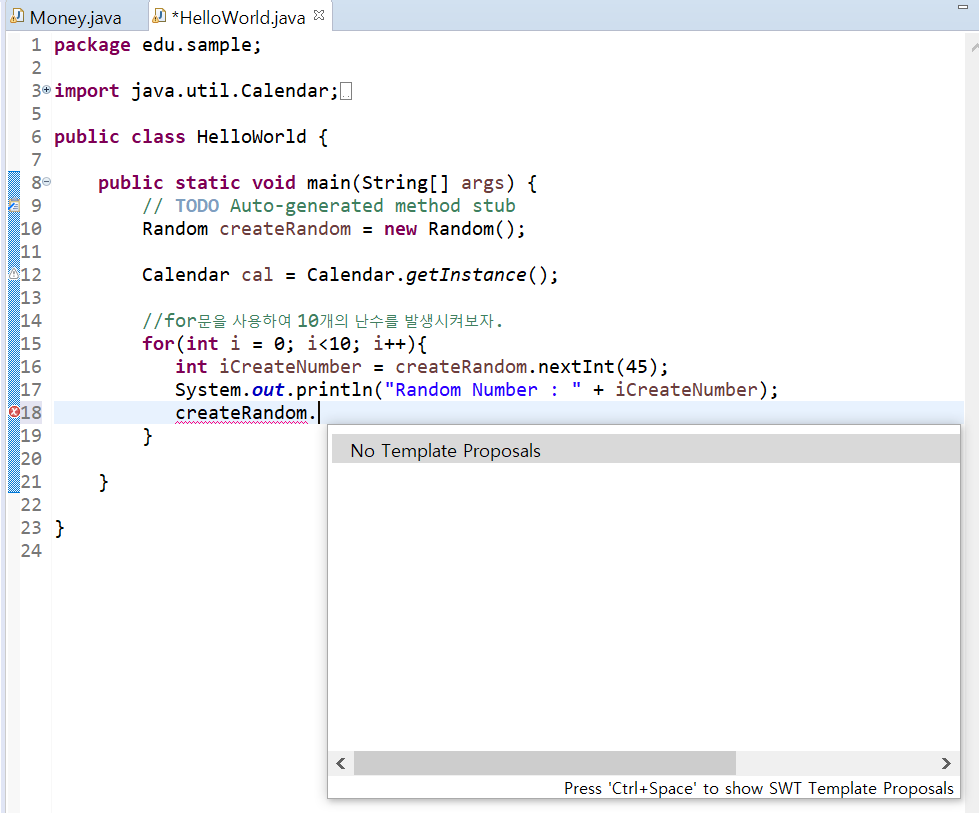Screen dimensions: 979x813
Task: Close the HelloWorld.java tab
Action: point(319,16)
